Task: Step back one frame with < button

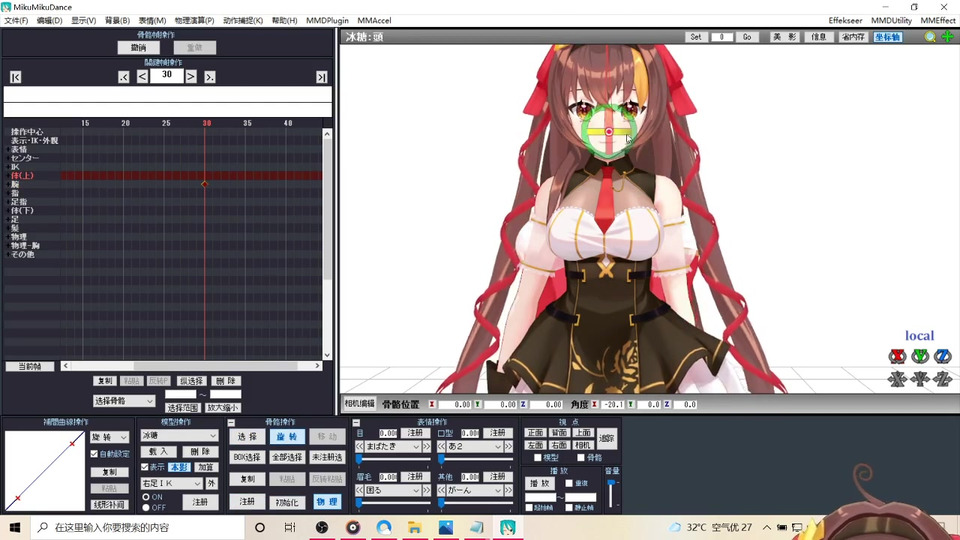Action: point(142,77)
